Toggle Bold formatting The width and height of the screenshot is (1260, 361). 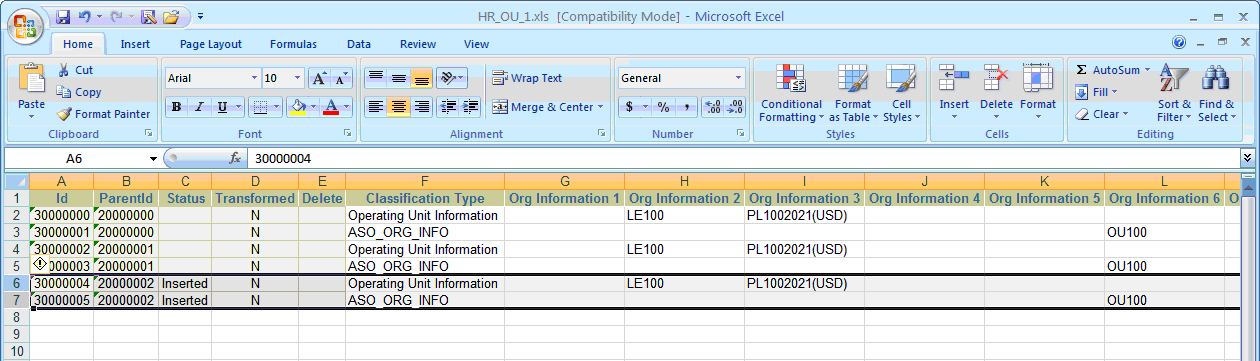tap(176, 107)
